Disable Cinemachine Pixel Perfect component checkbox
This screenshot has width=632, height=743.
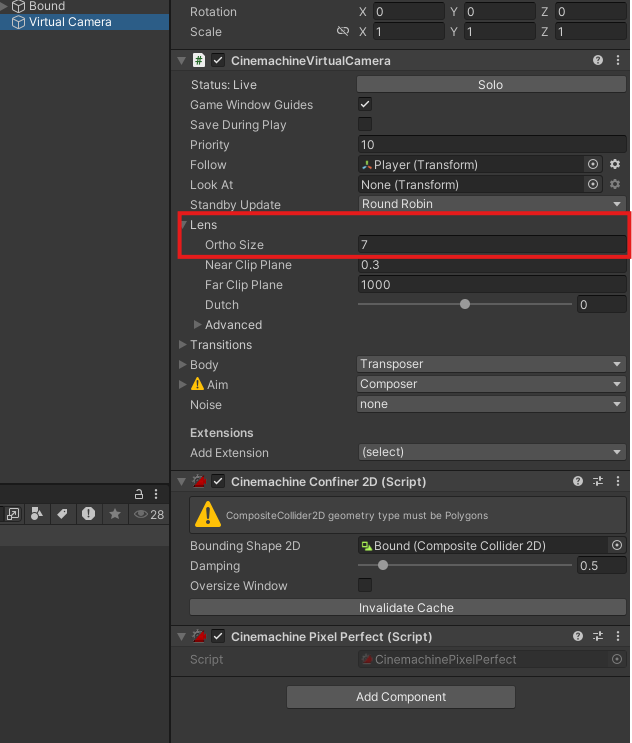pyautogui.click(x=218, y=636)
